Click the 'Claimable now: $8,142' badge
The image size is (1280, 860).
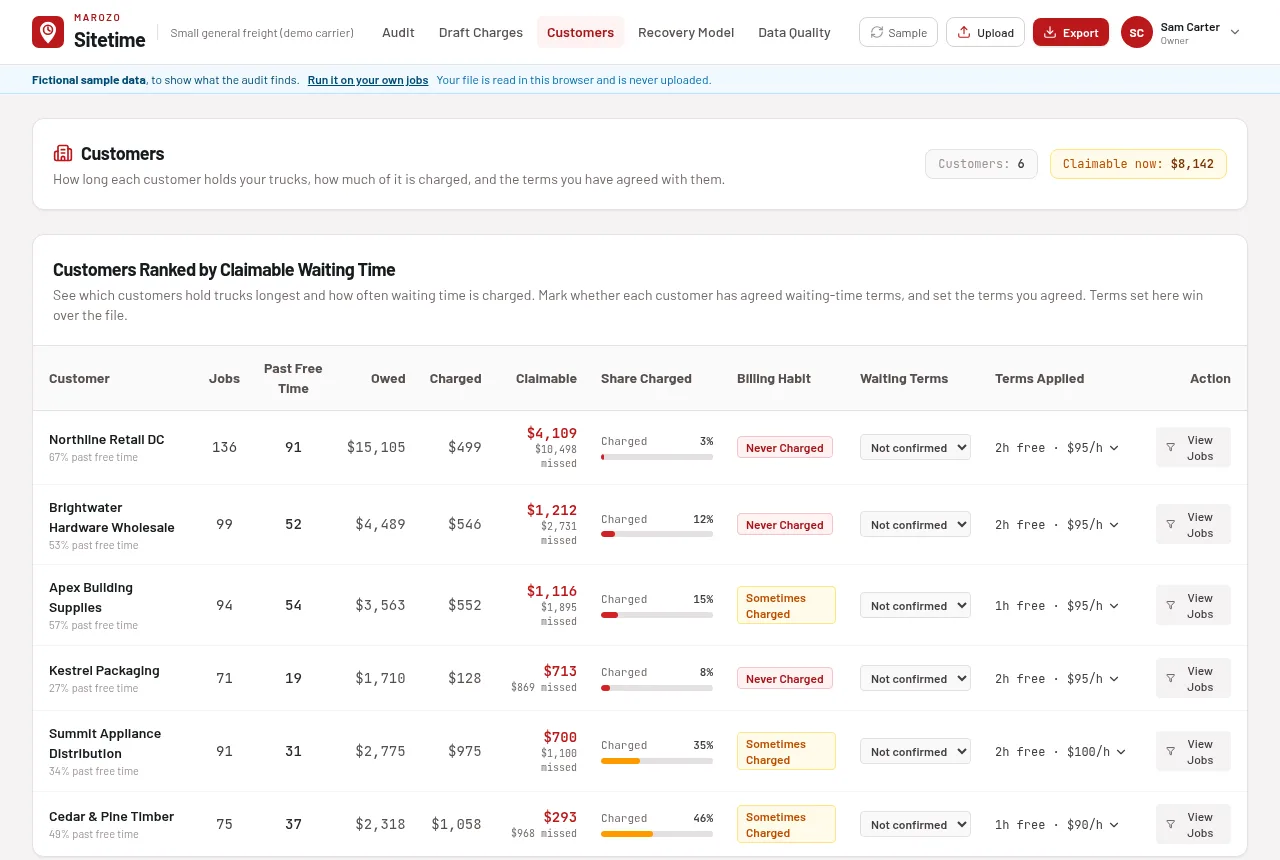(x=1138, y=164)
